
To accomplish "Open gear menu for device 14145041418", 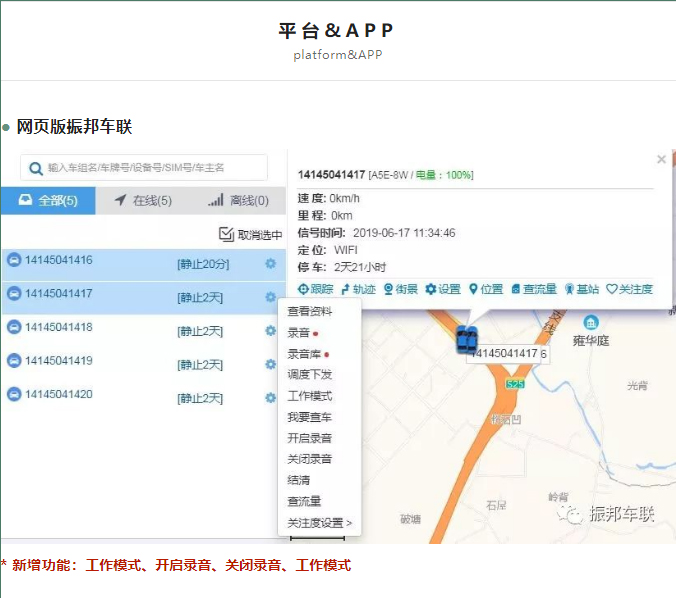I will (270, 330).
